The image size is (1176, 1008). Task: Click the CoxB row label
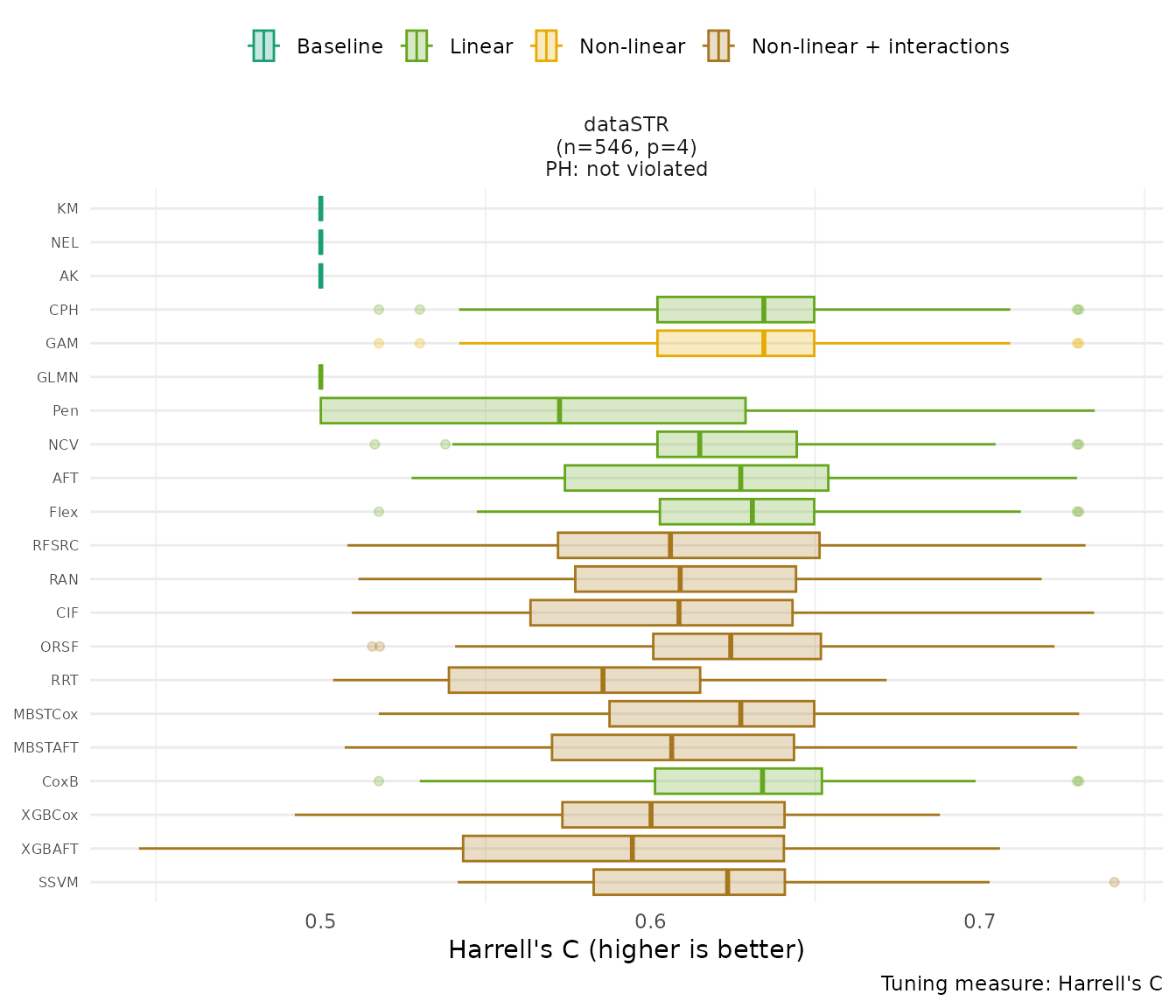pos(60,781)
